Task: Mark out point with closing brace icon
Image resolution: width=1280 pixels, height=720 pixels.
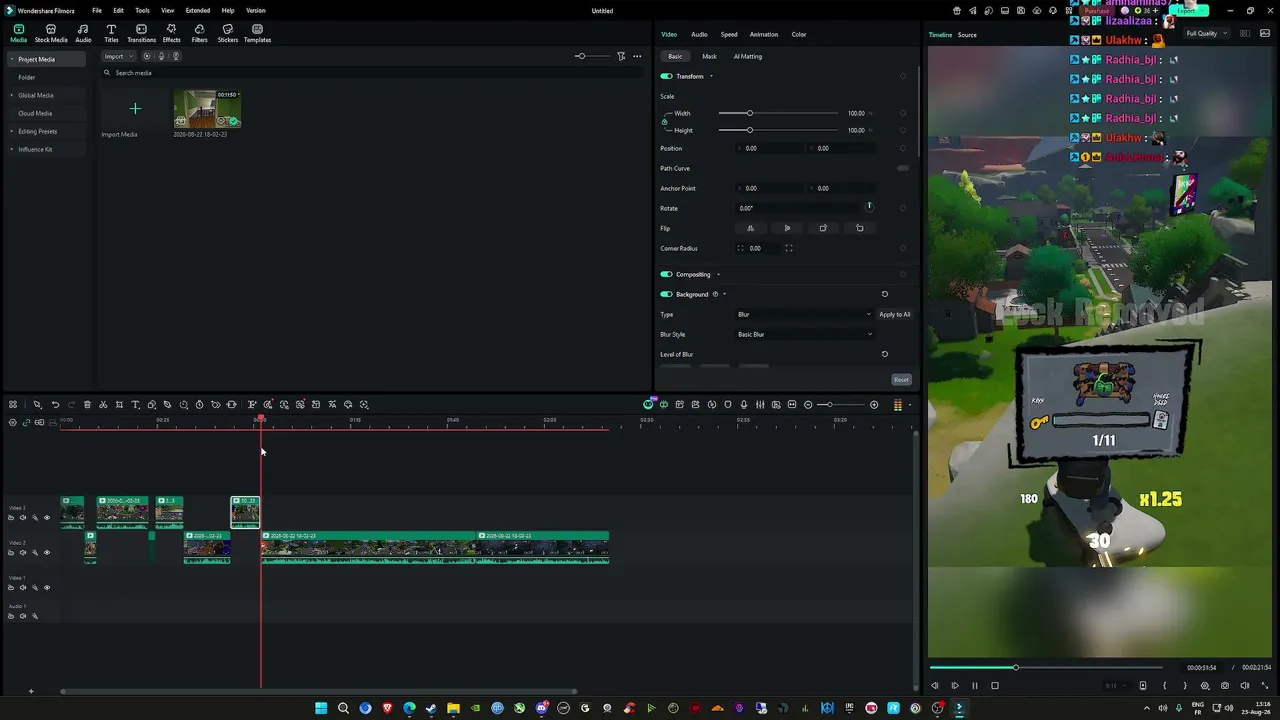Action: pyautogui.click(x=1185, y=686)
